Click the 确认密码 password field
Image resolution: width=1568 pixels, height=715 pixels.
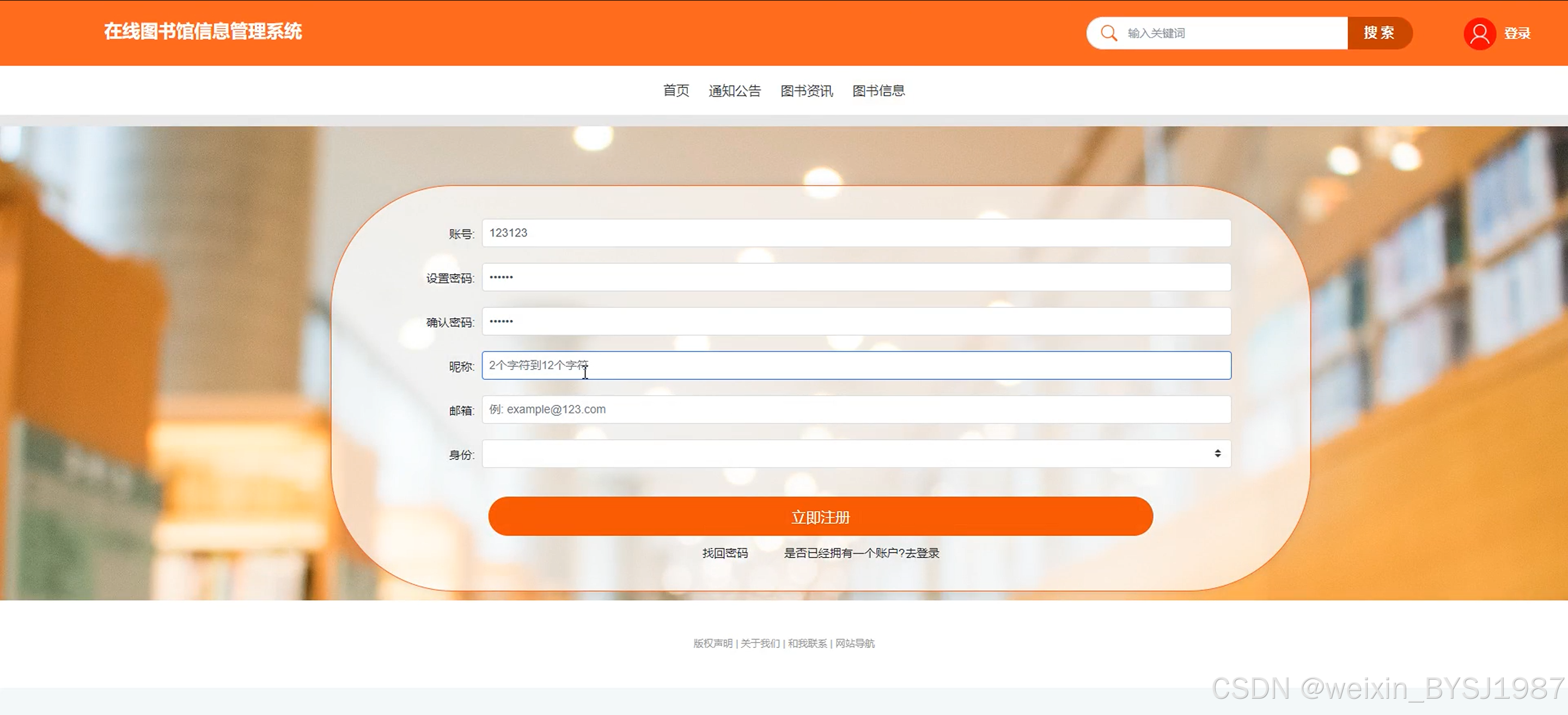point(856,321)
